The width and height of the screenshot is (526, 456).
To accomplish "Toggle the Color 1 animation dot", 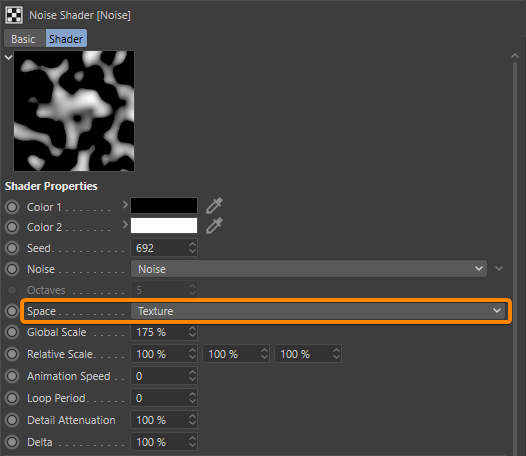I will [12, 207].
